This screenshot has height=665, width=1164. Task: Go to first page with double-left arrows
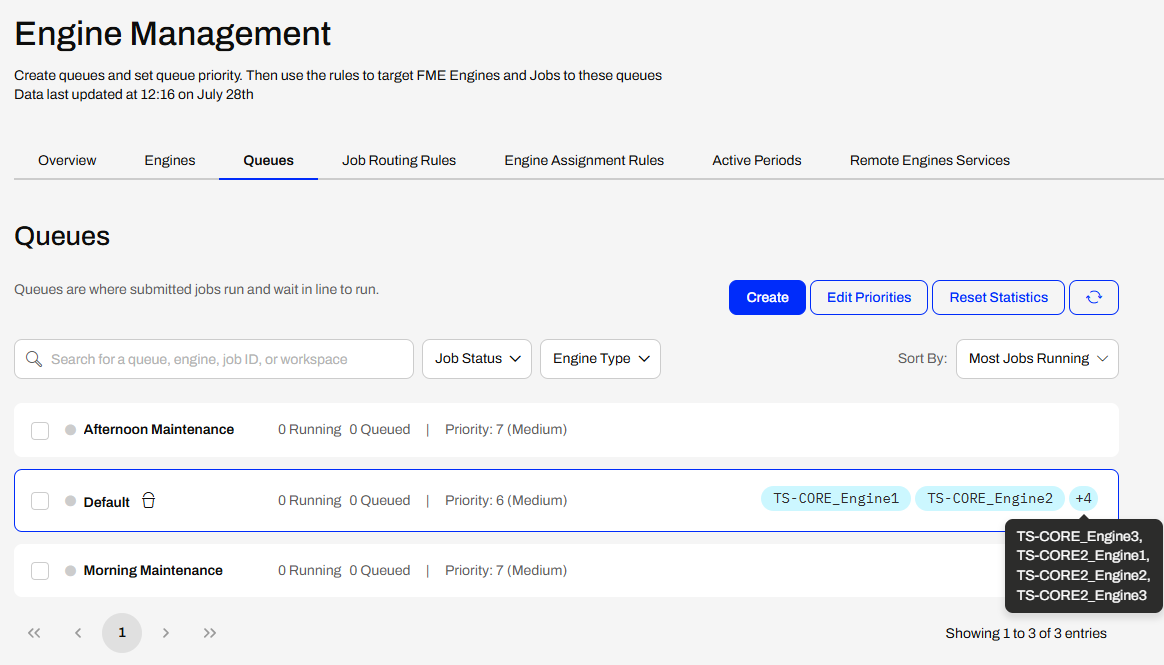(x=34, y=633)
